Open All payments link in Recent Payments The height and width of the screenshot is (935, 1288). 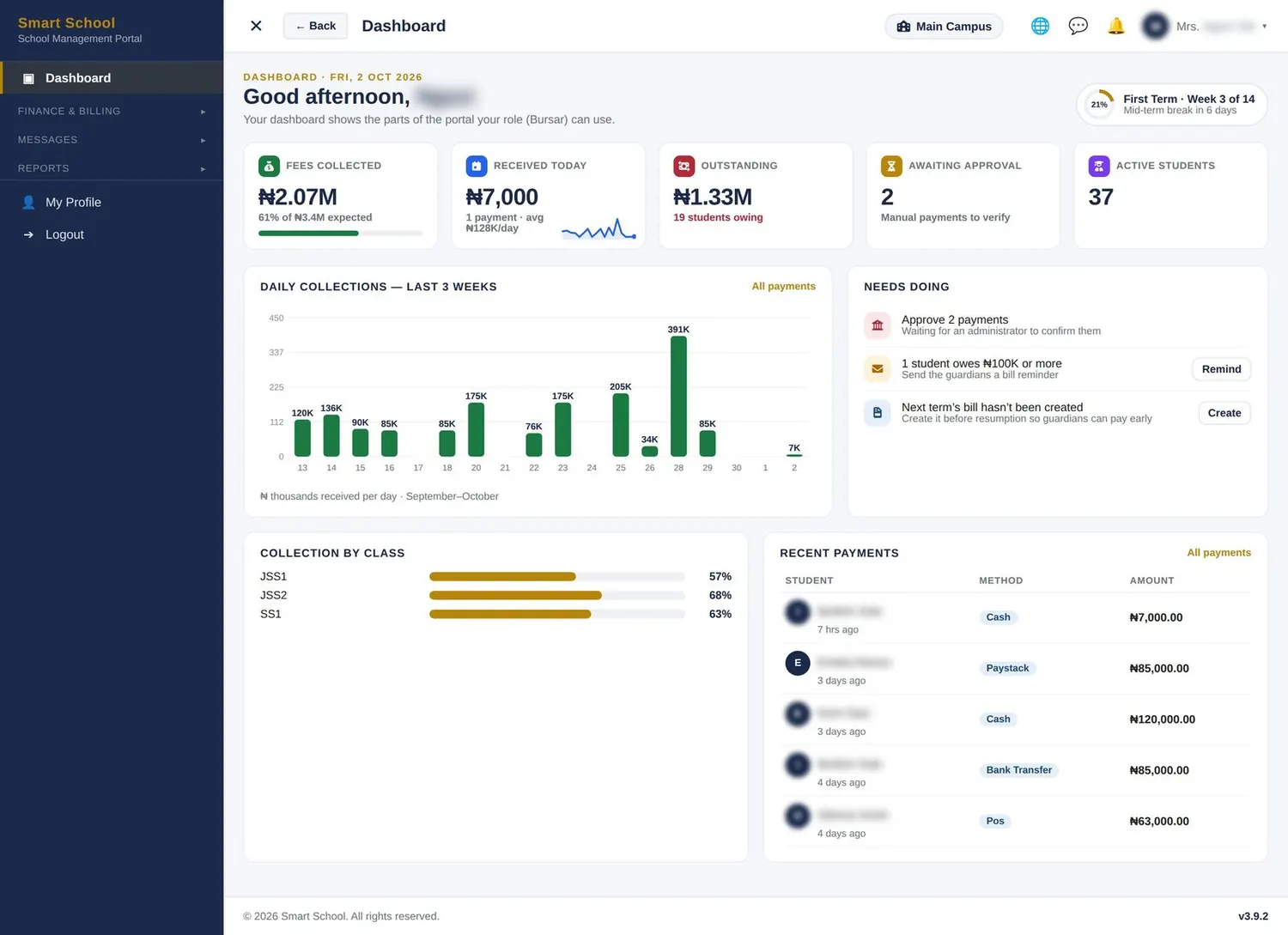pyautogui.click(x=1218, y=553)
